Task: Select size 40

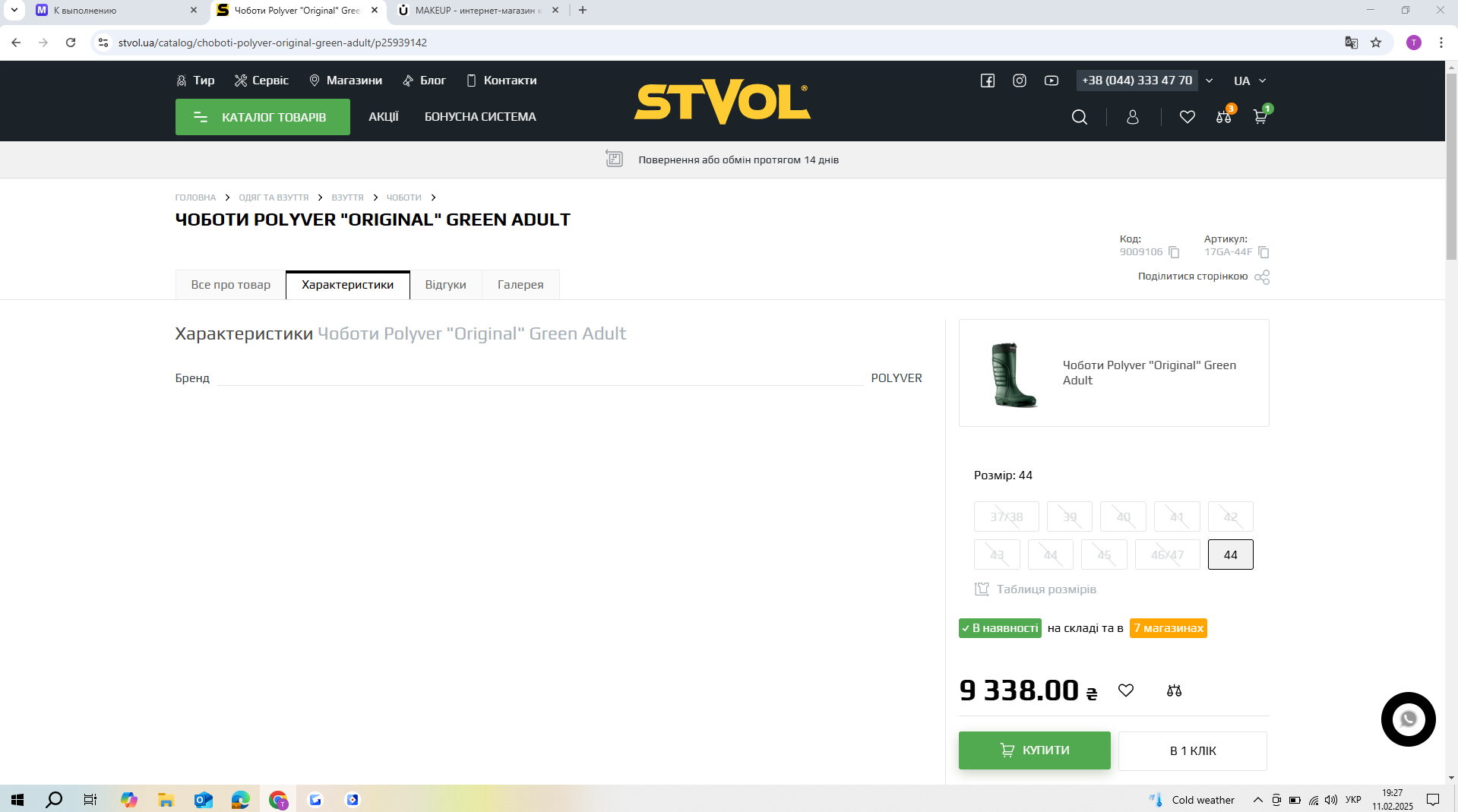Action: point(1123,517)
